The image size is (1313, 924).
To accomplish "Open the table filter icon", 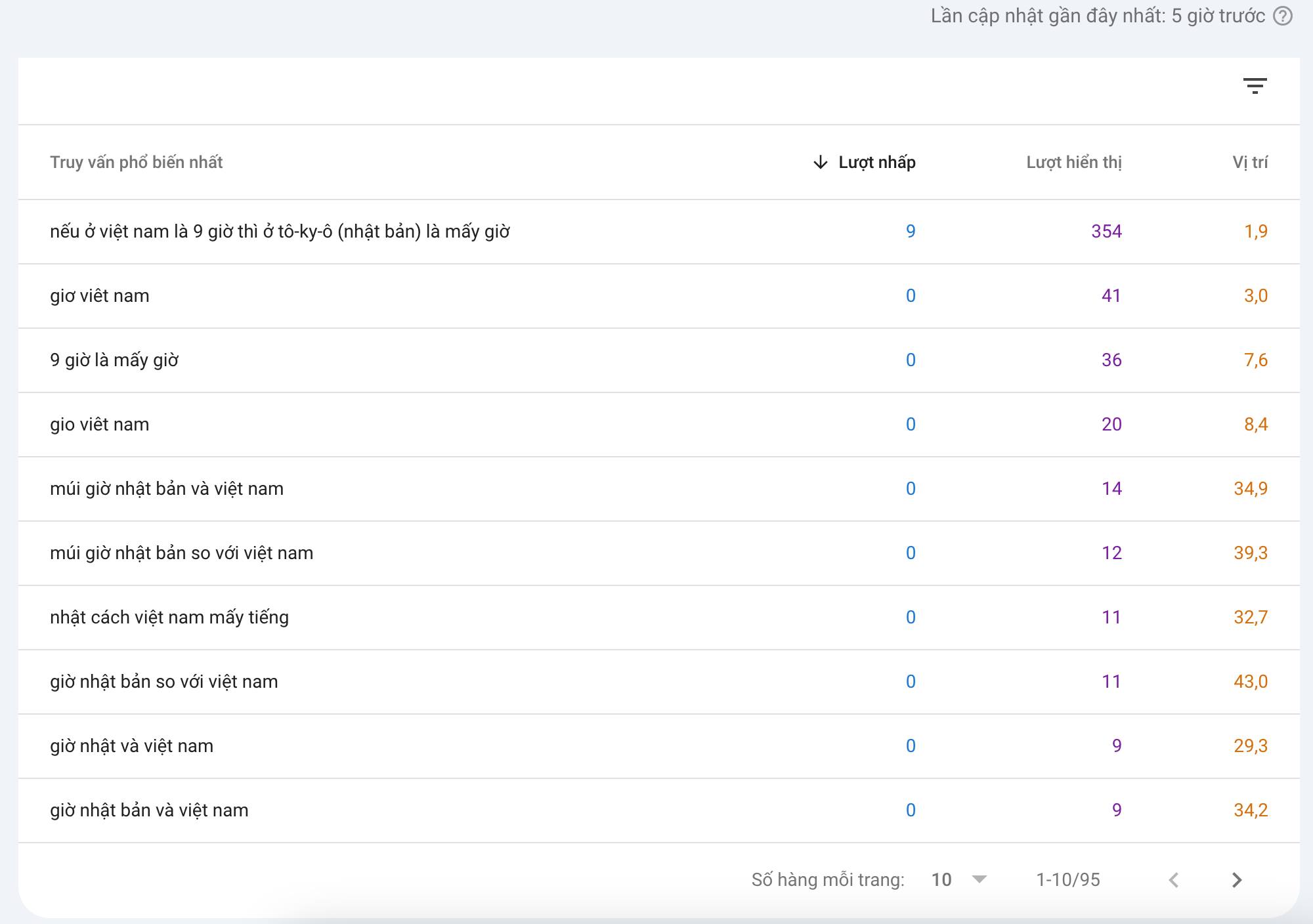I will pyautogui.click(x=1255, y=86).
